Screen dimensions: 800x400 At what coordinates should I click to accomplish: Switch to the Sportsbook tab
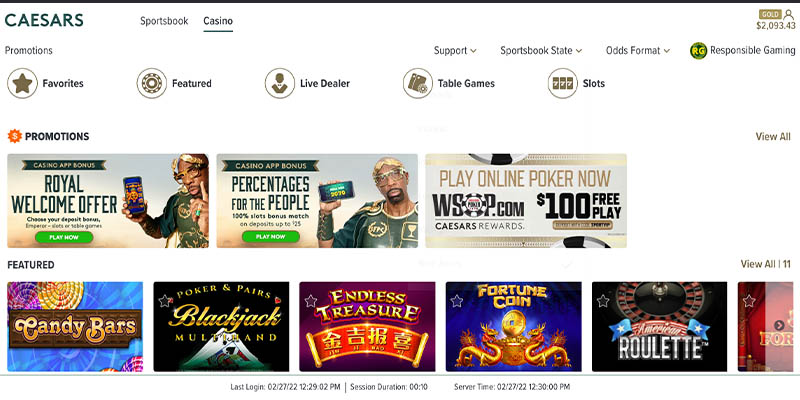164,21
